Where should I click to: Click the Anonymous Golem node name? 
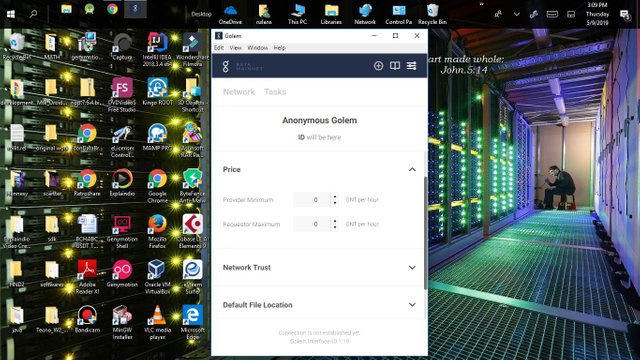click(320, 120)
